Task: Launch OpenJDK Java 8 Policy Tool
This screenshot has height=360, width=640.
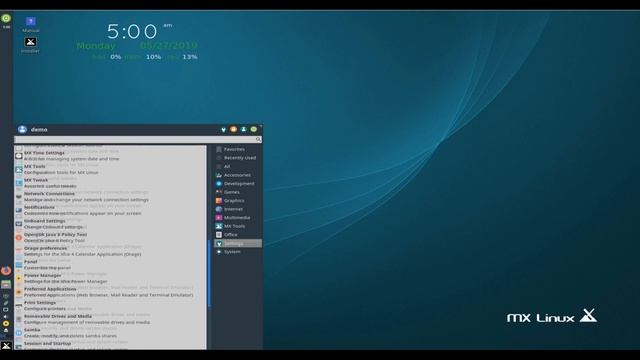Action: coord(110,238)
